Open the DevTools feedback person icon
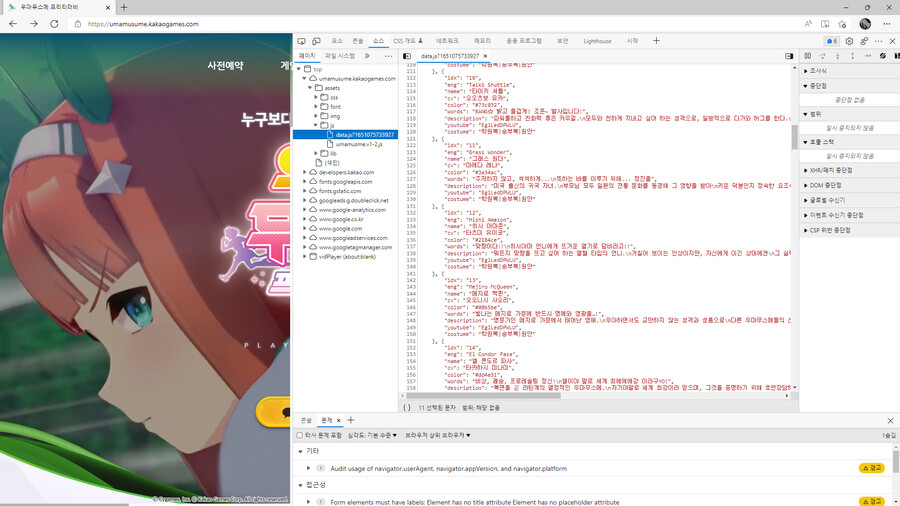900x506 pixels. point(864,41)
